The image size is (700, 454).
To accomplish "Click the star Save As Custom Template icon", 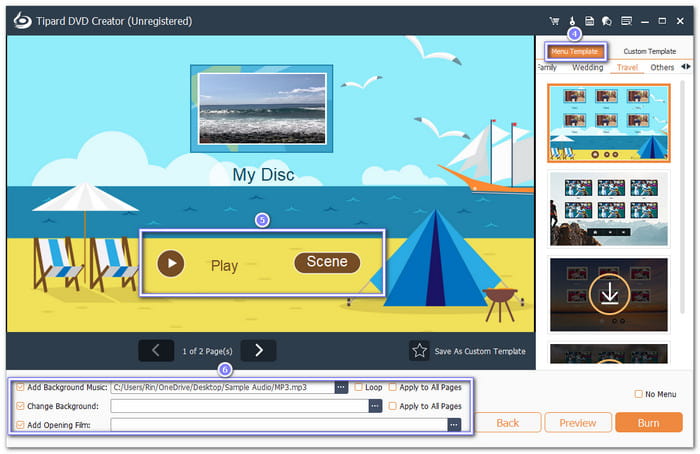I will [x=419, y=350].
